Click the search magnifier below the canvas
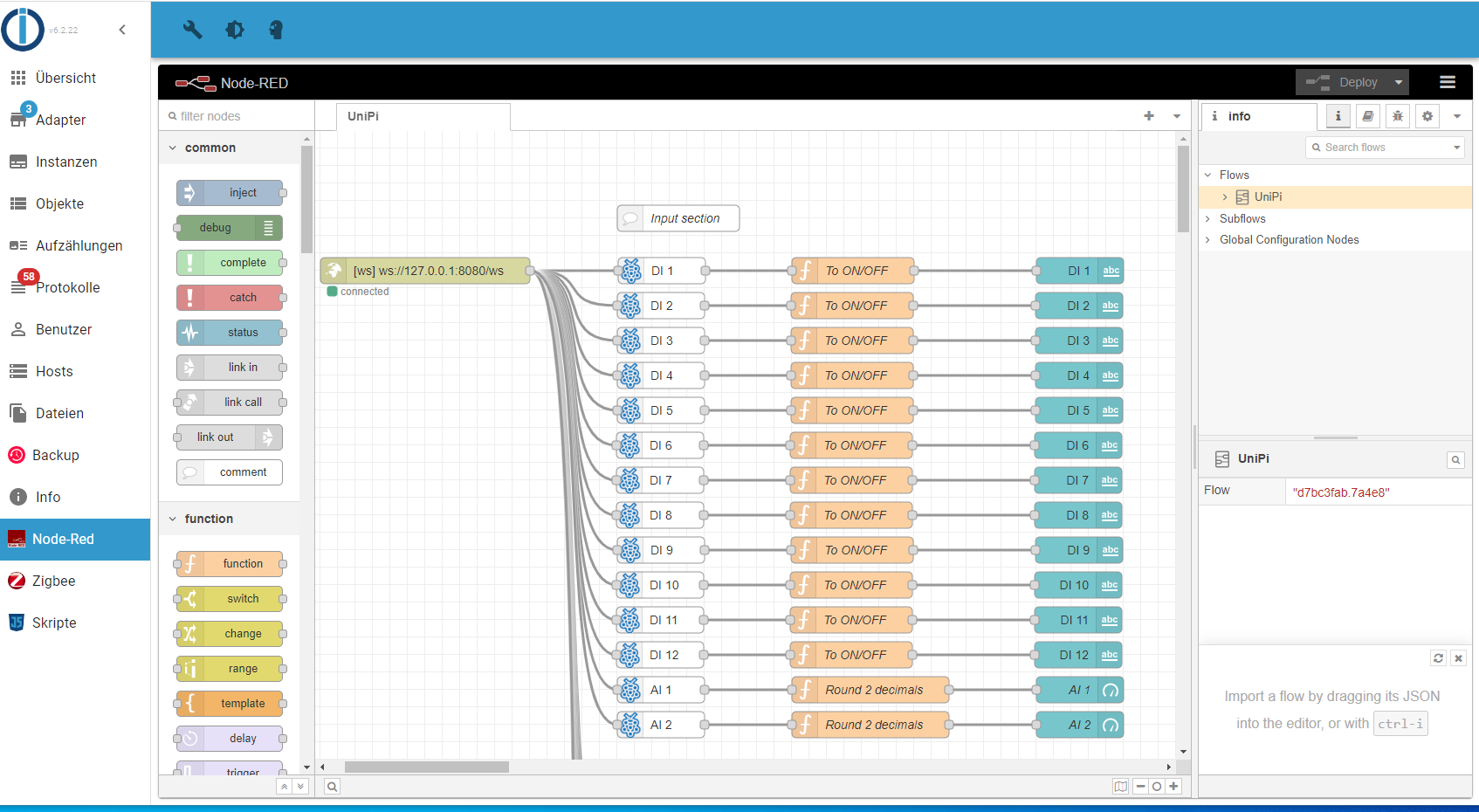The image size is (1479, 812). pos(332,787)
